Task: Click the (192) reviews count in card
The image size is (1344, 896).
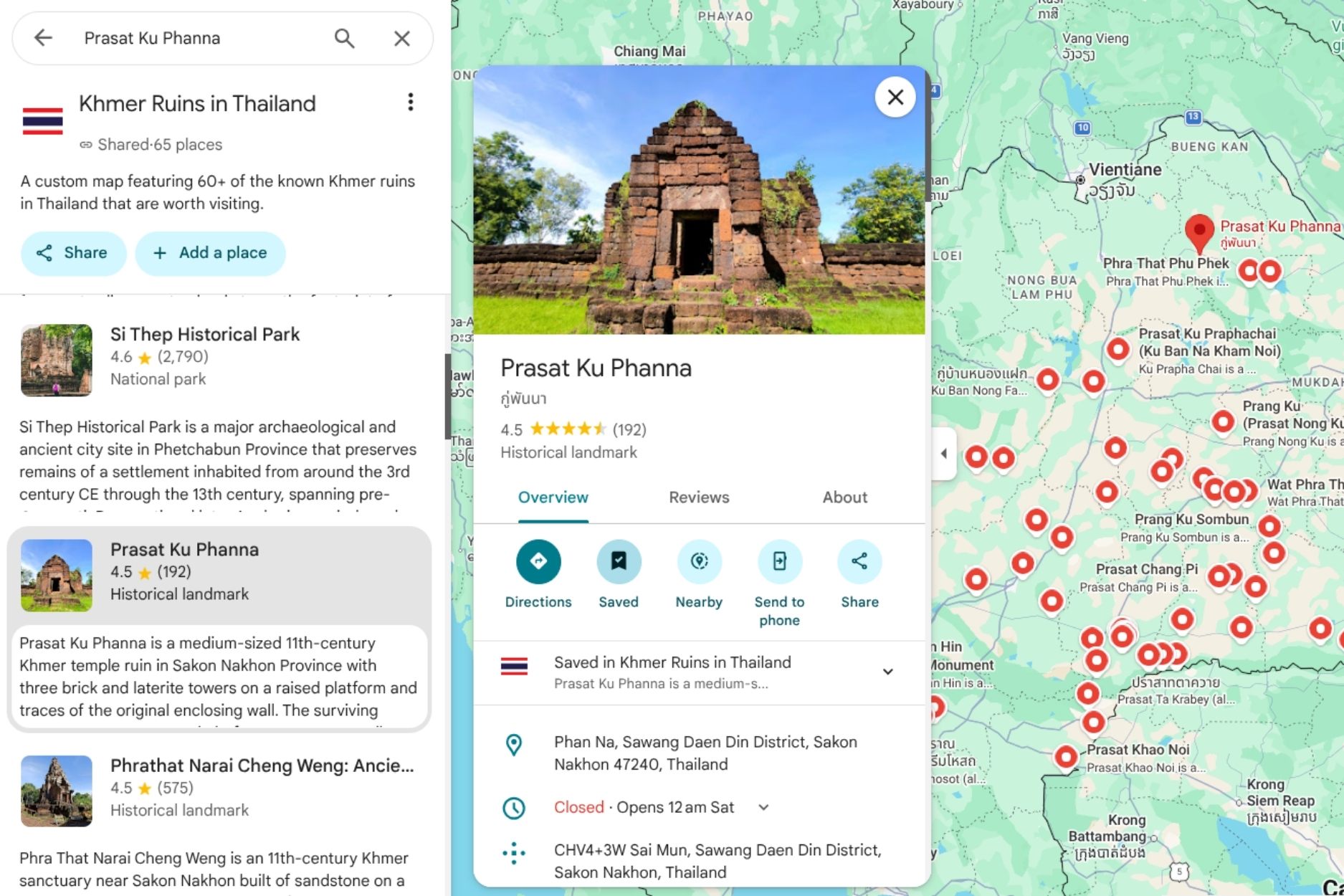Action: click(x=629, y=429)
